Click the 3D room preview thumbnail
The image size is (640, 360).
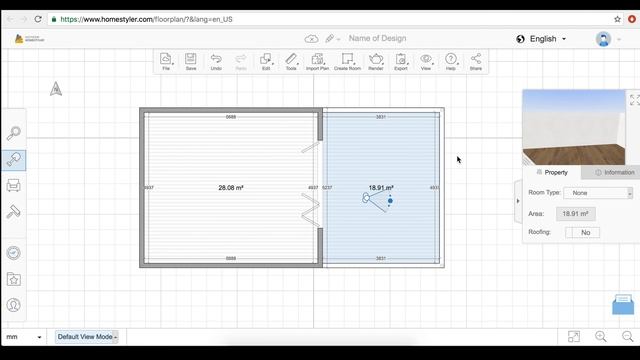[x=574, y=127]
